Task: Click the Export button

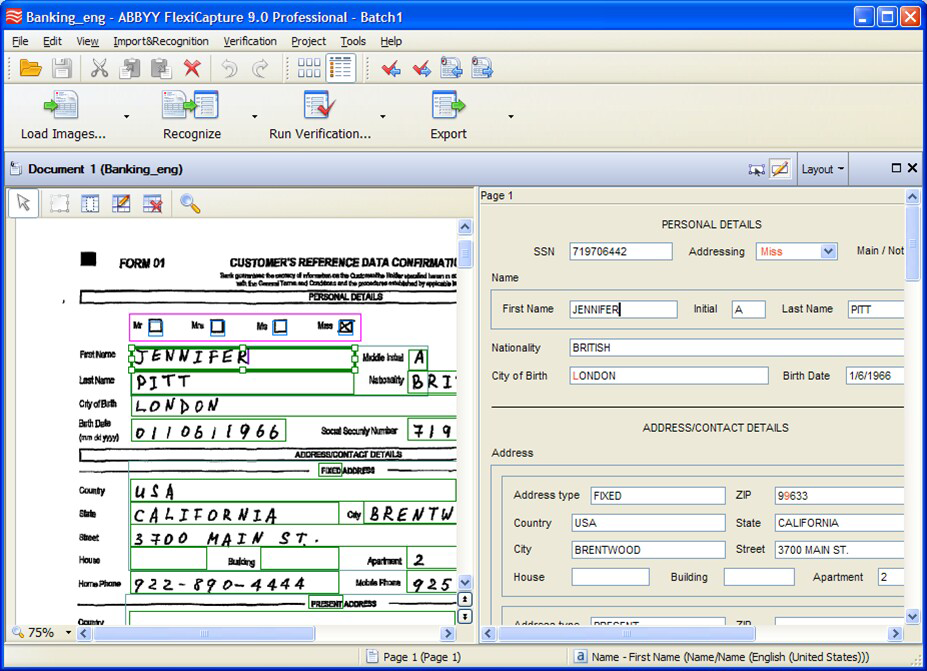Action: [448, 116]
